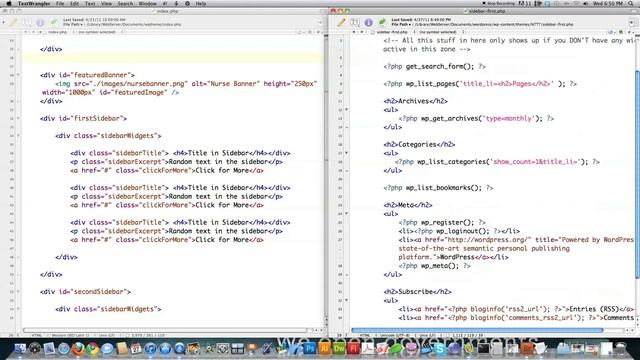
Task: Open Finder from the Dock
Action: [20, 349]
